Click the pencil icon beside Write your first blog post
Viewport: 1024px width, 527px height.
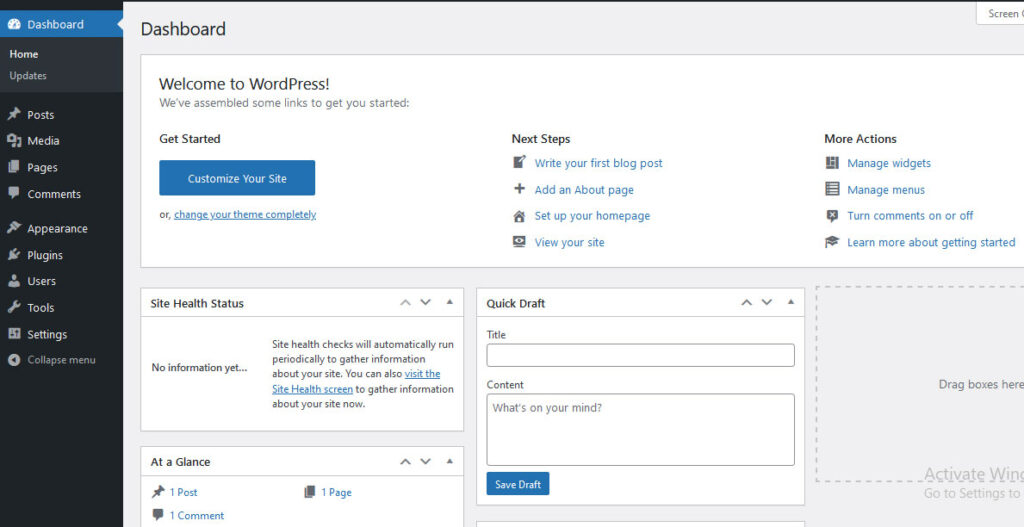click(x=519, y=162)
